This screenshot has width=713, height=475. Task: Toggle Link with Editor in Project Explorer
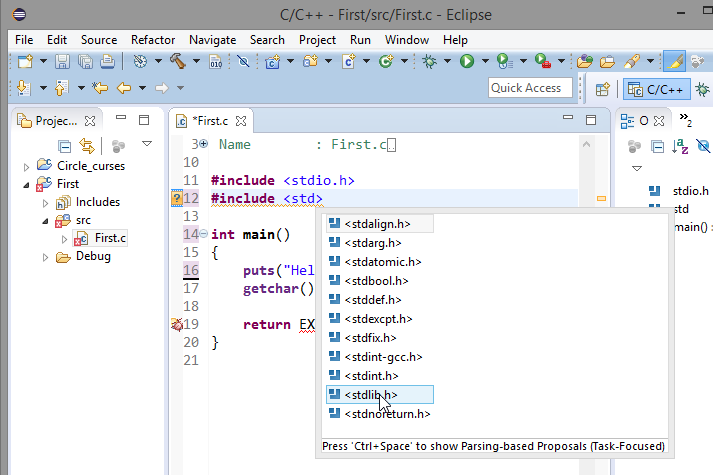[86, 146]
